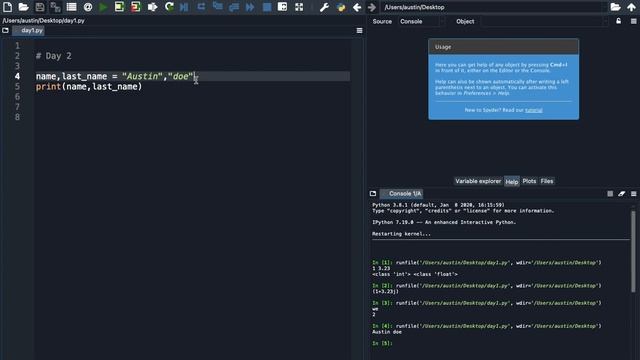The width and height of the screenshot is (640, 360).
Task: Click the working directory path field
Action: pyautogui.click(x=493, y=7)
